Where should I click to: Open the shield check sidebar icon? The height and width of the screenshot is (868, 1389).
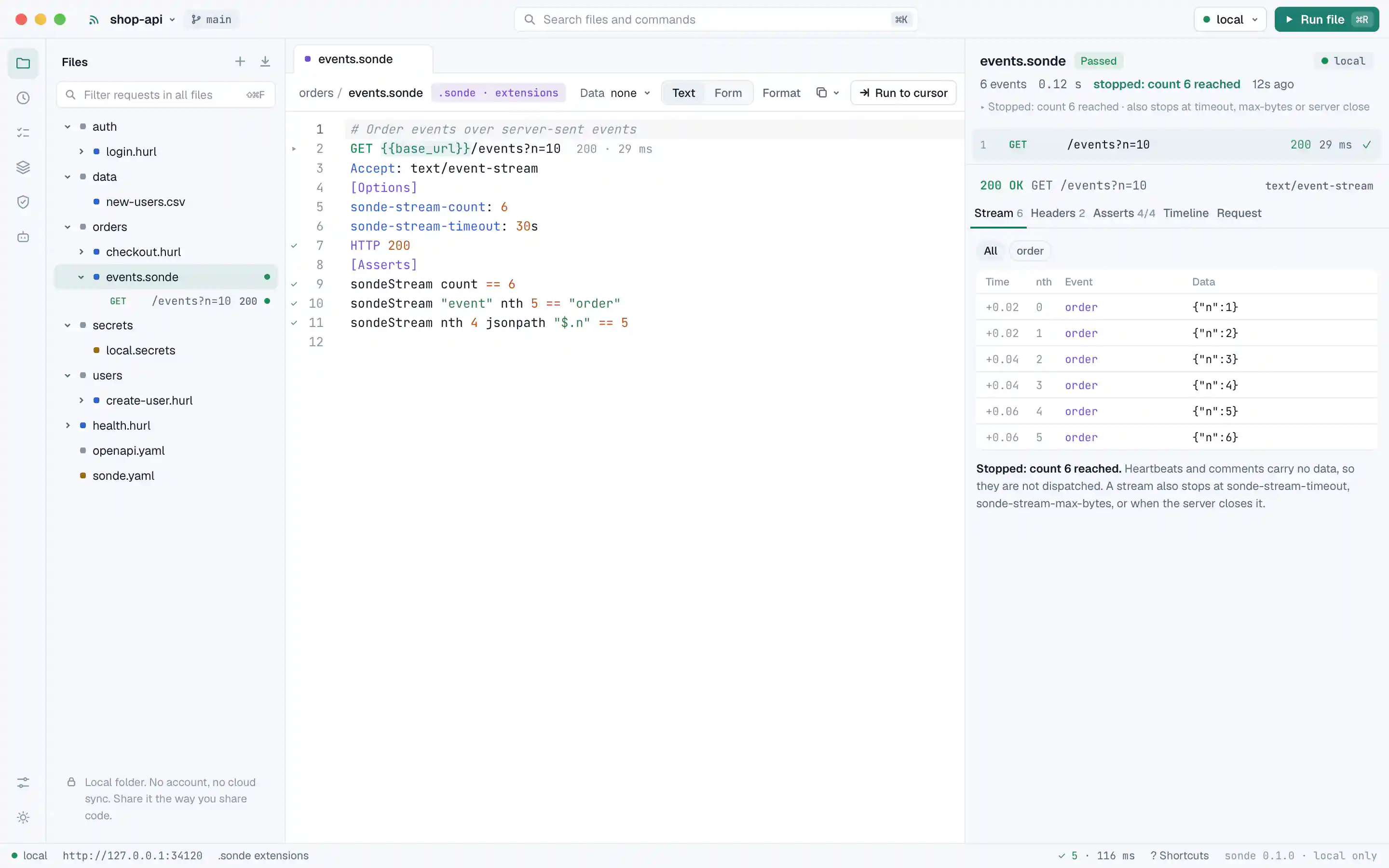click(x=23, y=202)
